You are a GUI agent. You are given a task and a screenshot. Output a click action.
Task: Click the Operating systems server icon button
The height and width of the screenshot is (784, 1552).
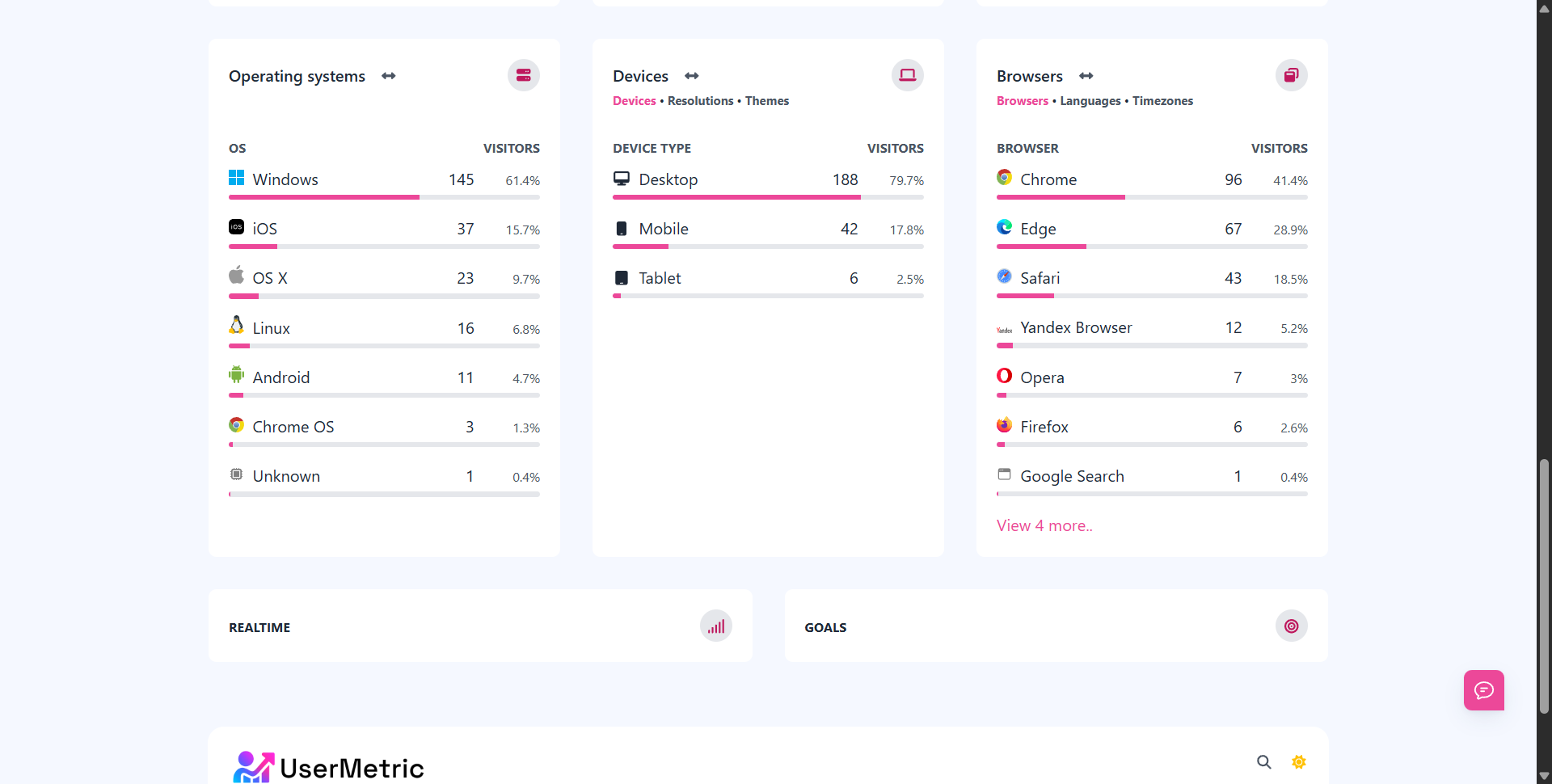pos(524,75)
